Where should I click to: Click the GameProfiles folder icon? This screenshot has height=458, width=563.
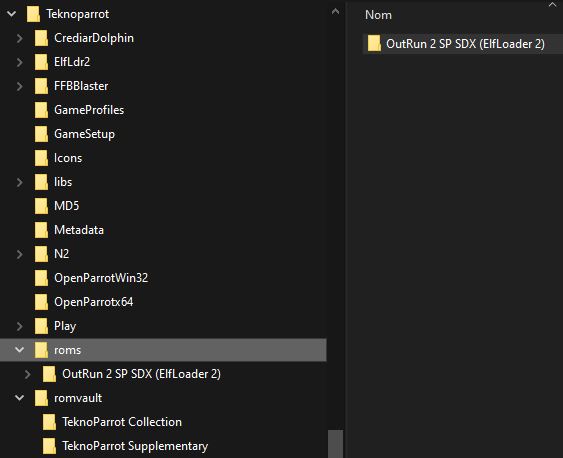(x=41, y=110)
